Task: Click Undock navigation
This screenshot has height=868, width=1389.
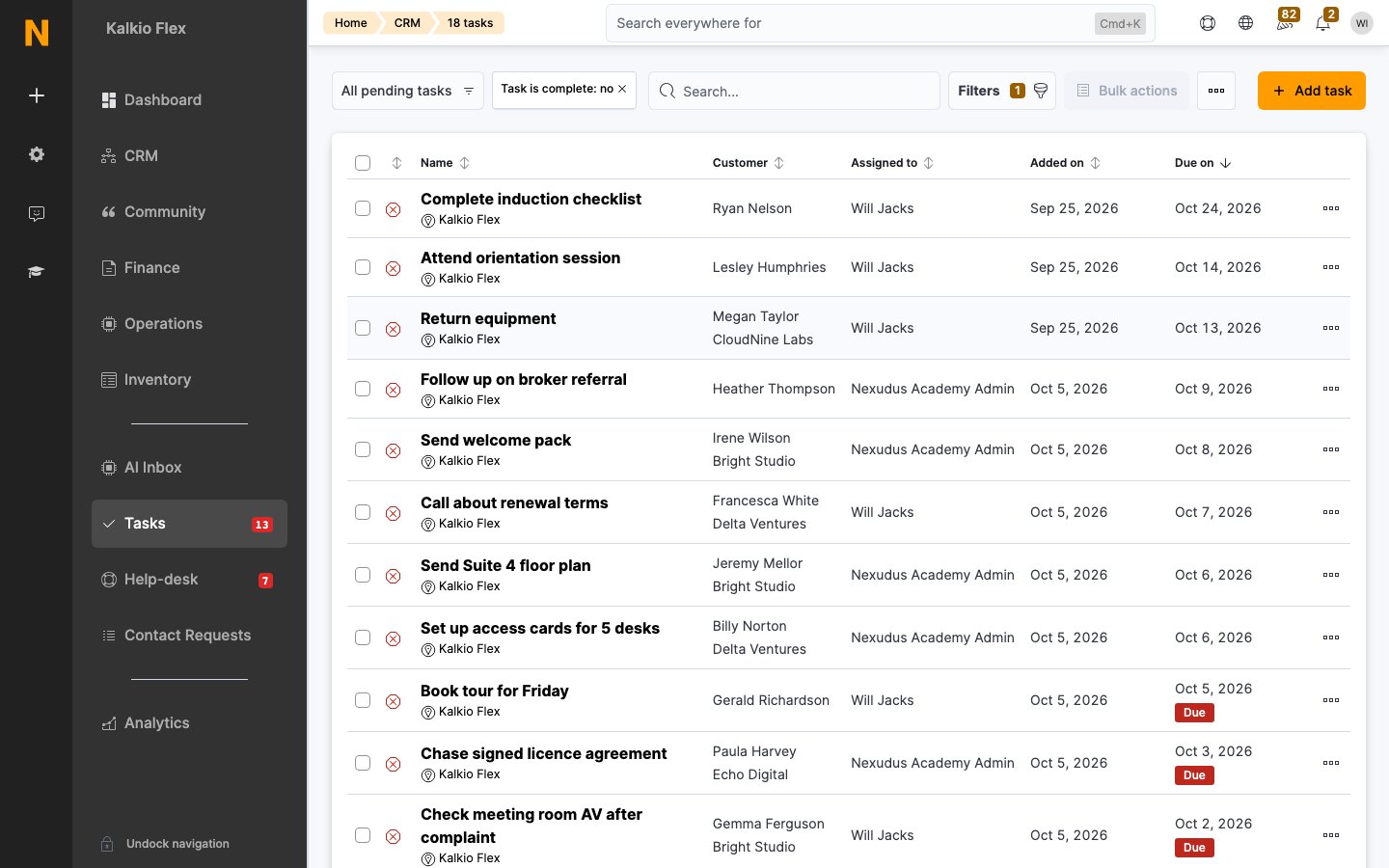Action: (165, 844)
